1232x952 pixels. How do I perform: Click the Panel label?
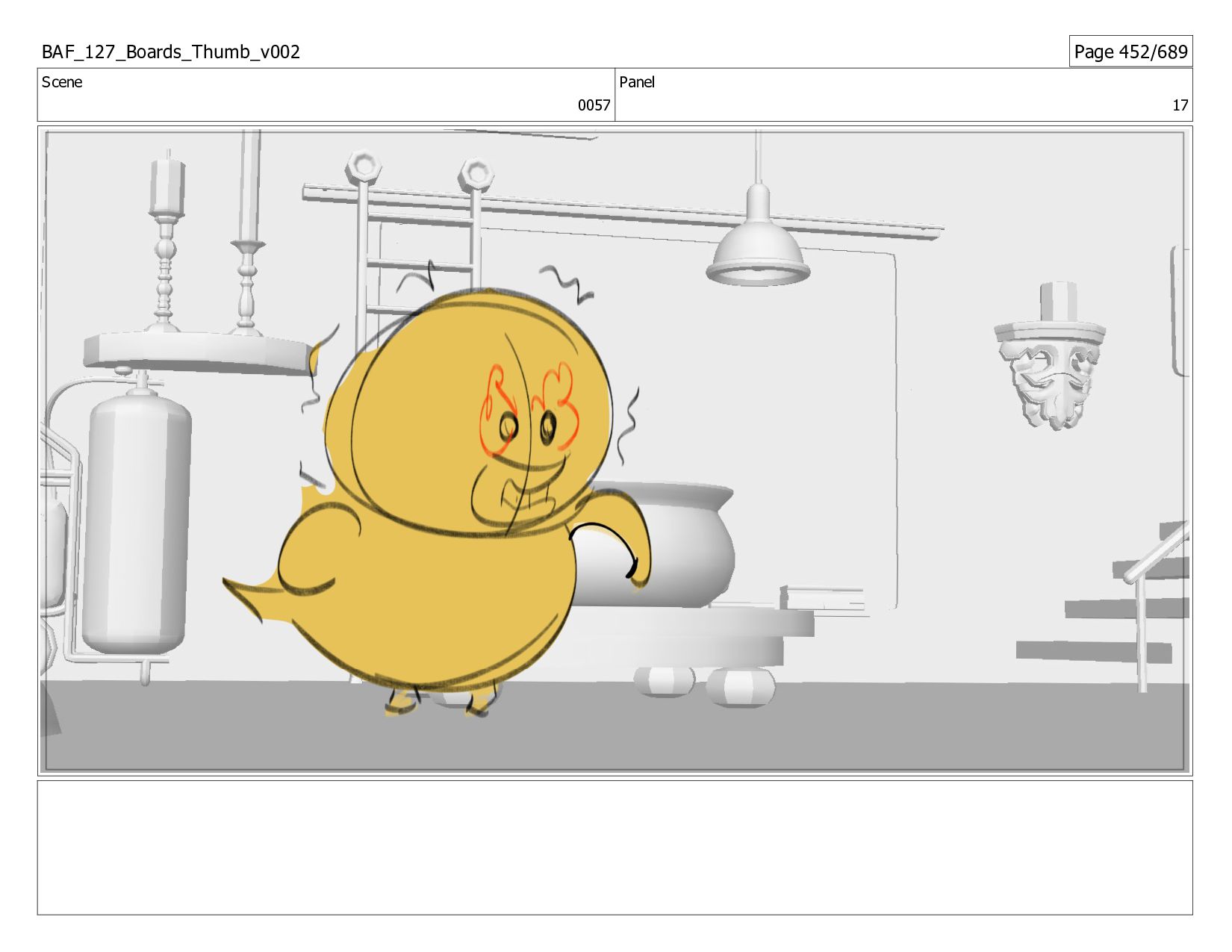tap(637, 82)
